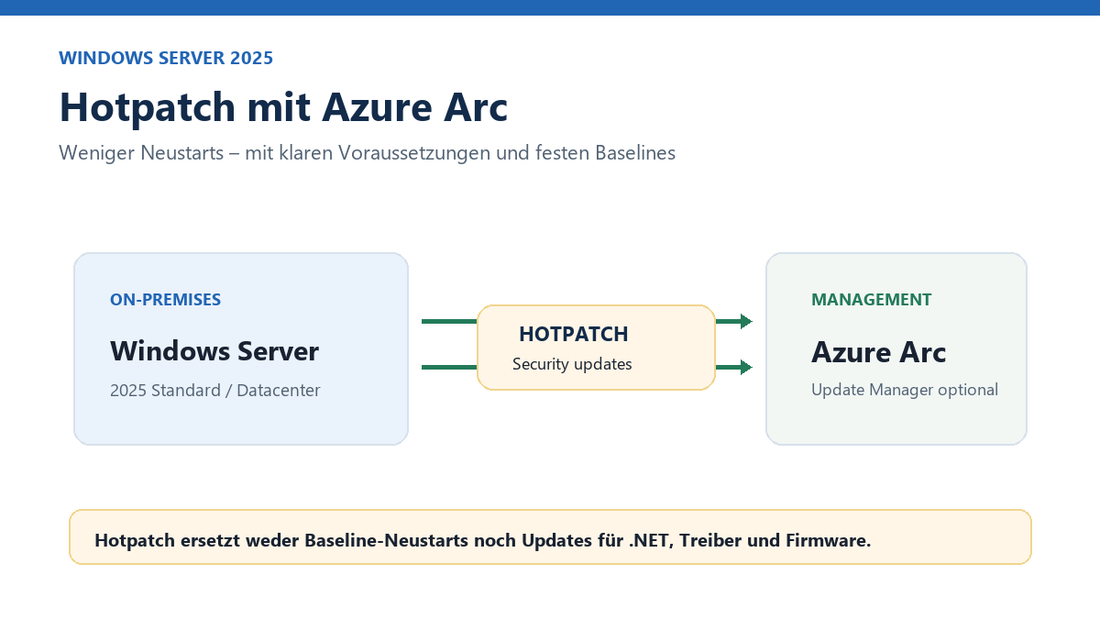Click 'Update Manager optional' text
Screen dimensions: 1100x619
tap(904, 390)
